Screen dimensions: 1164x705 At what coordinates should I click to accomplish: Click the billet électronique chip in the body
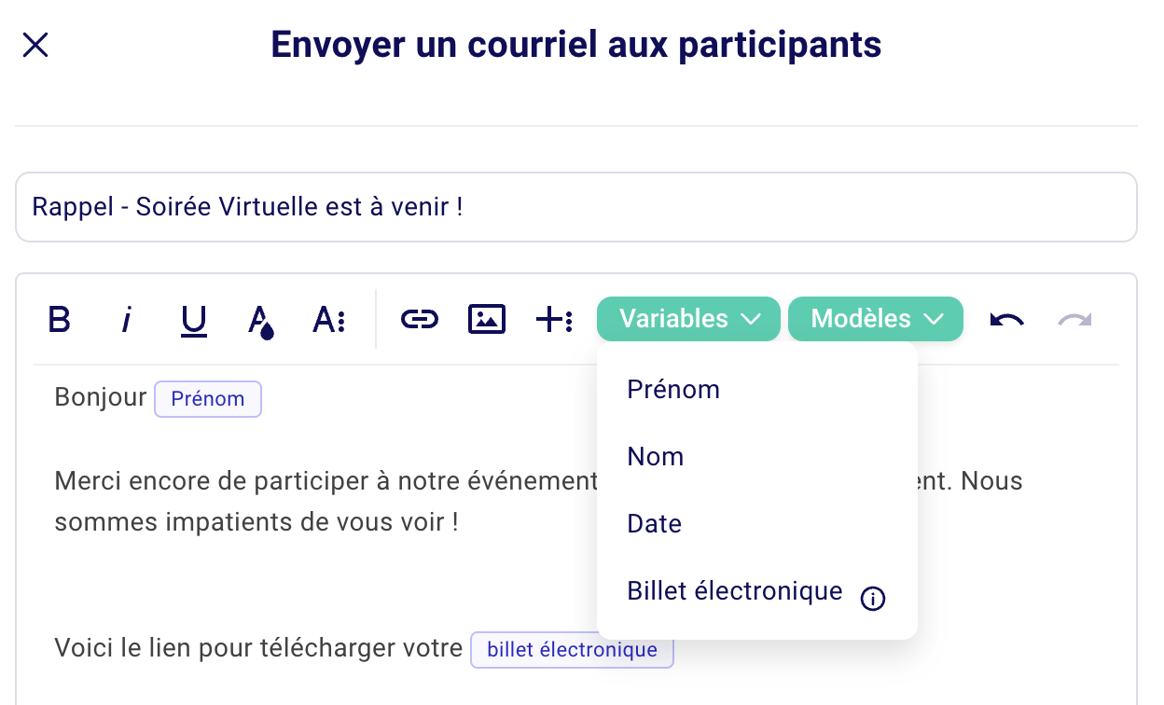(x=571, y=649)
